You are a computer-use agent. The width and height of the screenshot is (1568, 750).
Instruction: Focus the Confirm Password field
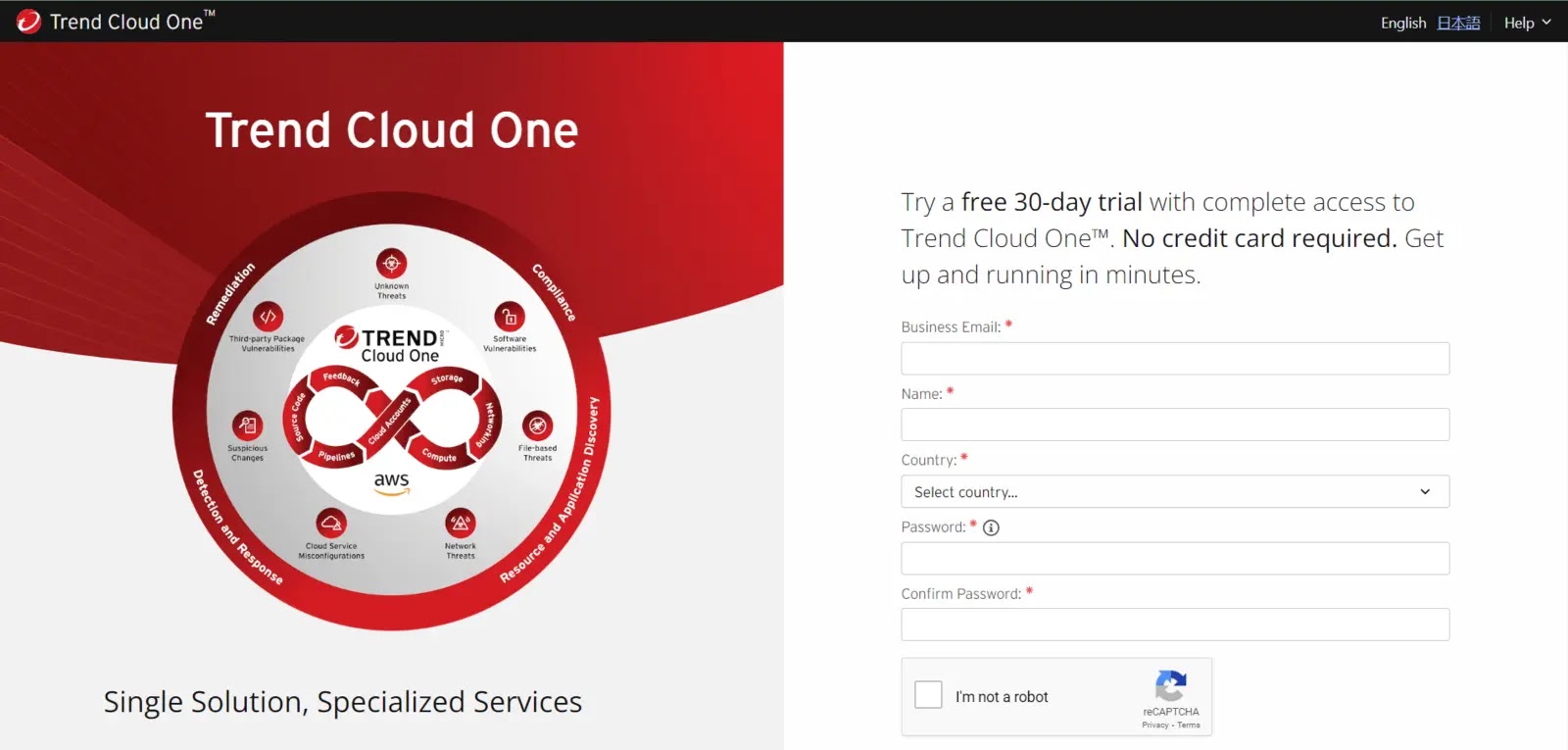pos(1174,625)
